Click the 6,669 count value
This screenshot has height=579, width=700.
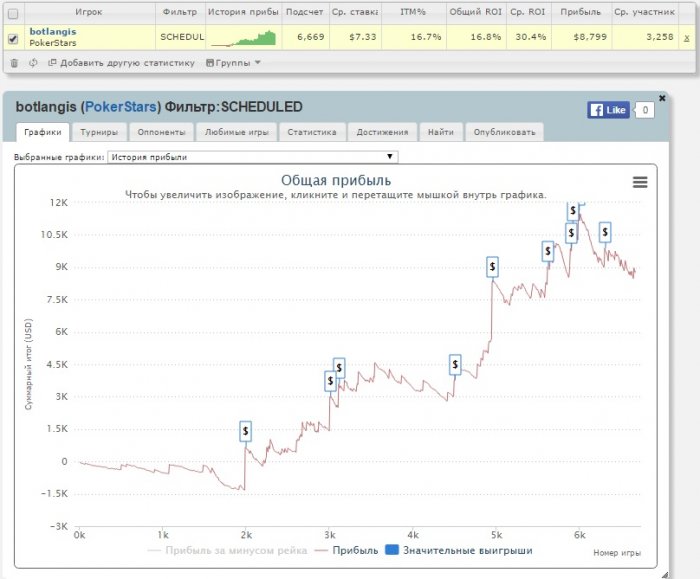coord(311,37)
